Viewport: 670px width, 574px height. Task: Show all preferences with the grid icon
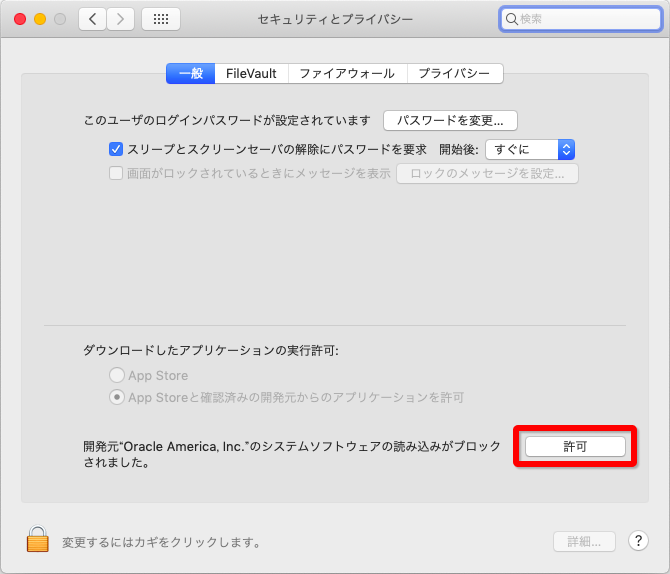(x=161, y=19)
